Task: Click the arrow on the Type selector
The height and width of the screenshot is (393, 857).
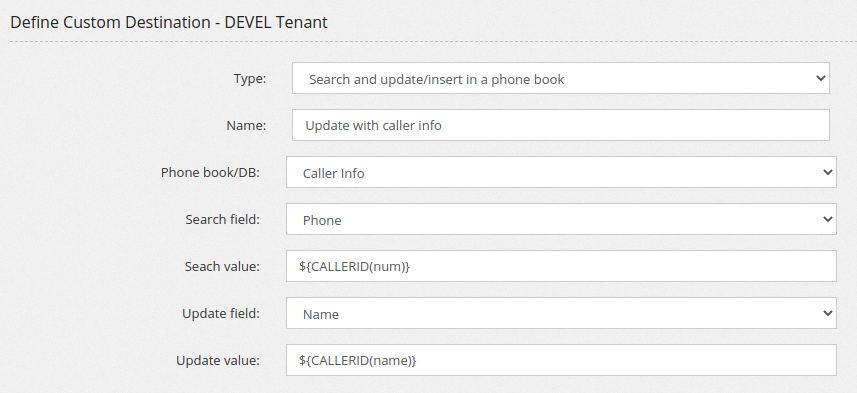Action: point(820,78)
